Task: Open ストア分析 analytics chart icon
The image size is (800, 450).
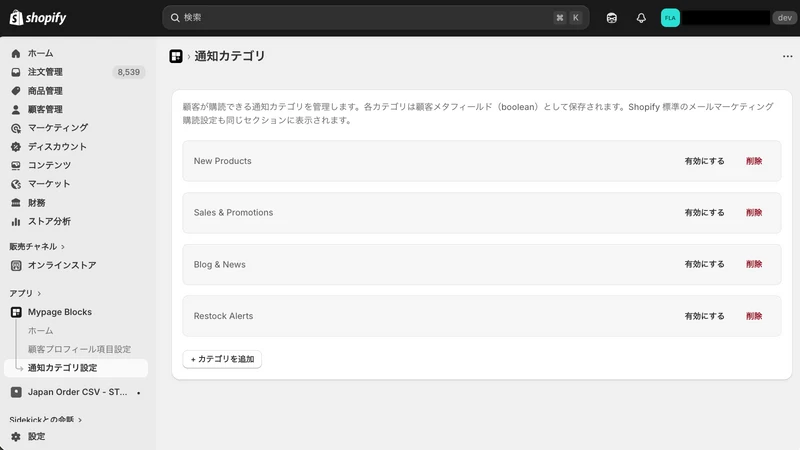Action: click(x=16, y=221)
